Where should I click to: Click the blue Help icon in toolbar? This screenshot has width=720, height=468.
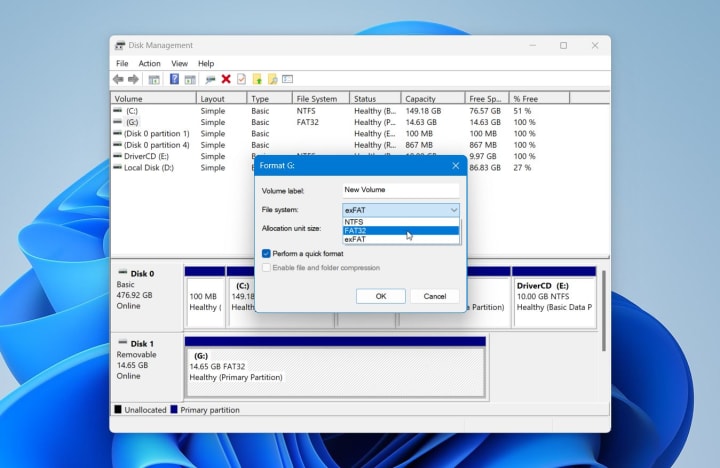click(174, 79)
